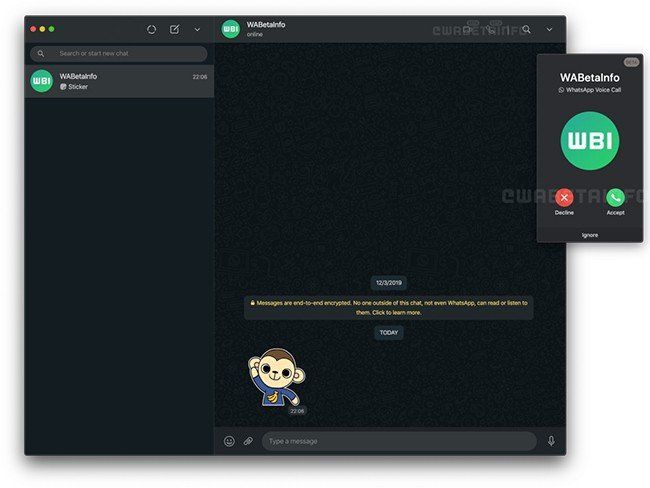This screenshot has height=488, width=650.
Task: Ignore the incoming call
Action: click(x=590, y=235)
